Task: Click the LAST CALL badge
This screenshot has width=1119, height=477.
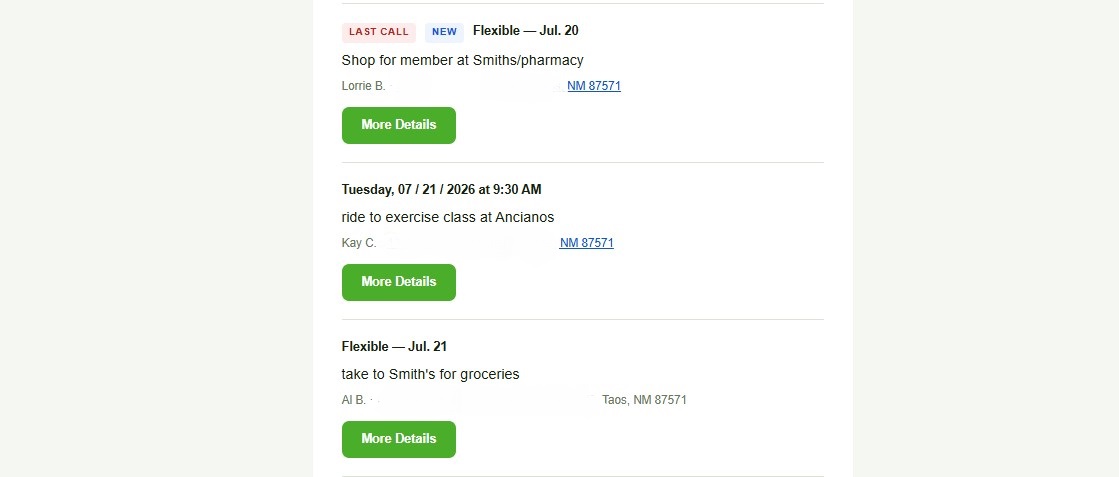Action: pyautogui.click(x=378, y=32)
